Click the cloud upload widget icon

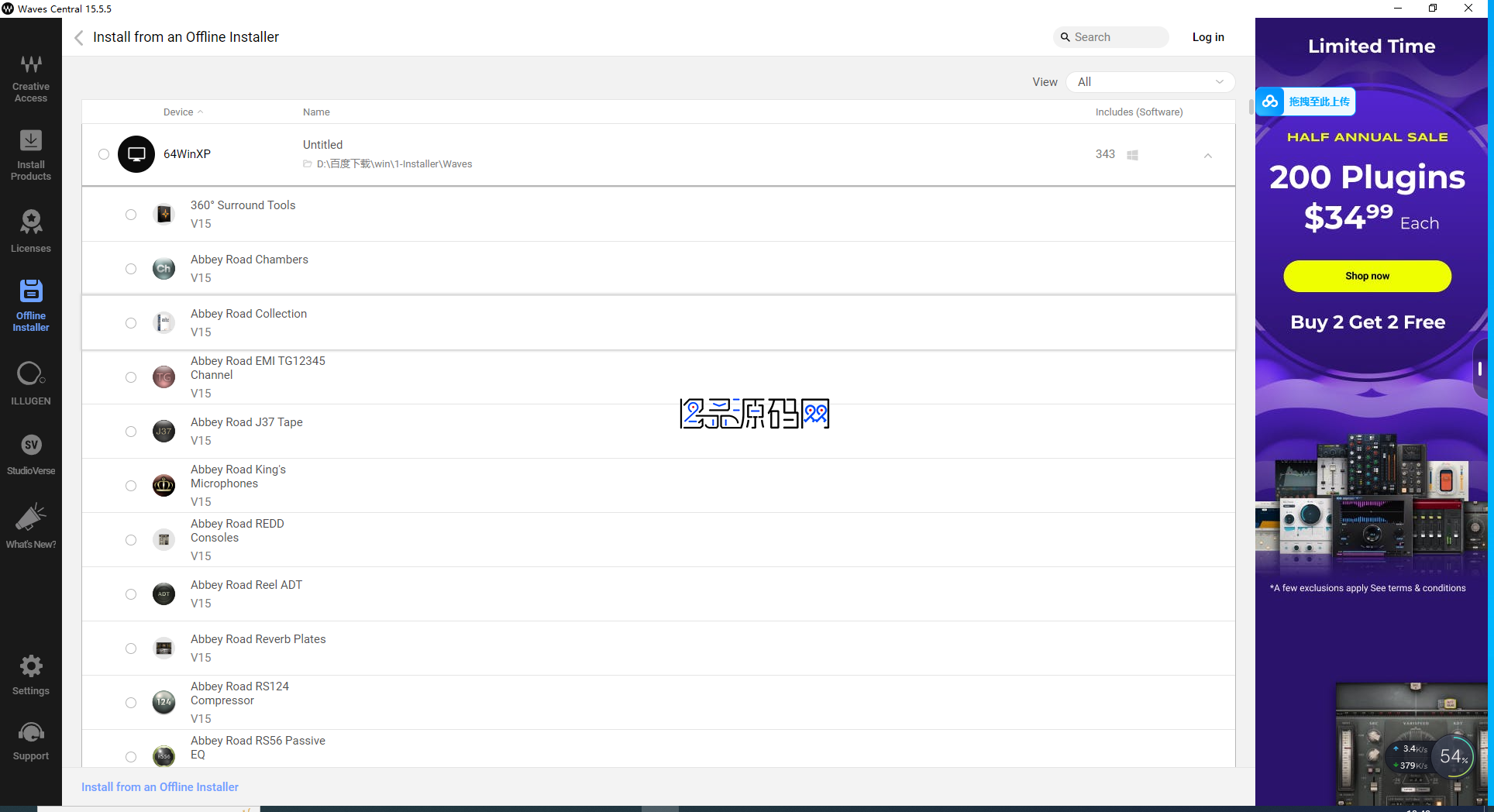click(x=1270, y=101)
